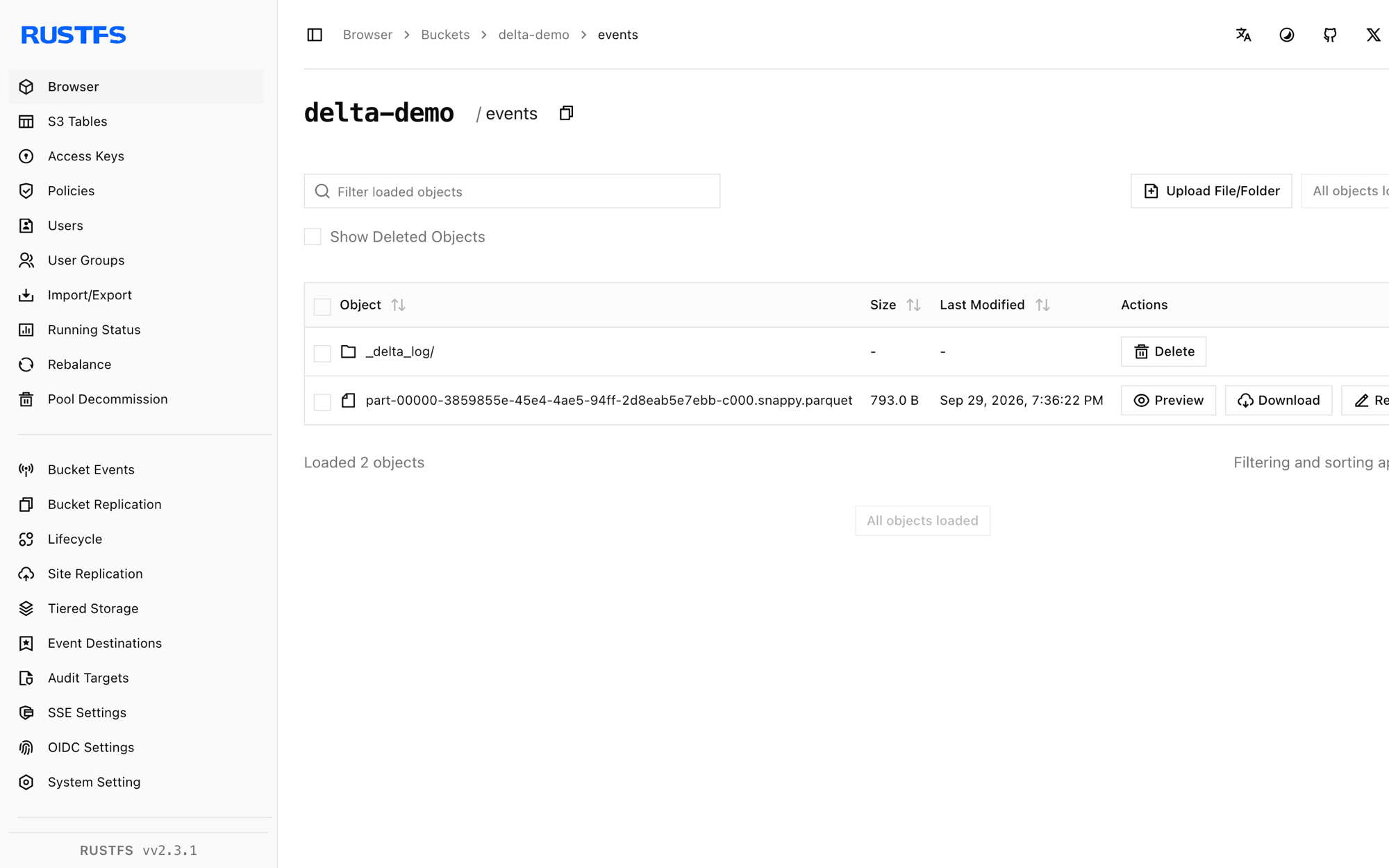This screenshot has width=1389, height=868.
Task: Check the select-all objects checkbox
Action: [322, 306]
